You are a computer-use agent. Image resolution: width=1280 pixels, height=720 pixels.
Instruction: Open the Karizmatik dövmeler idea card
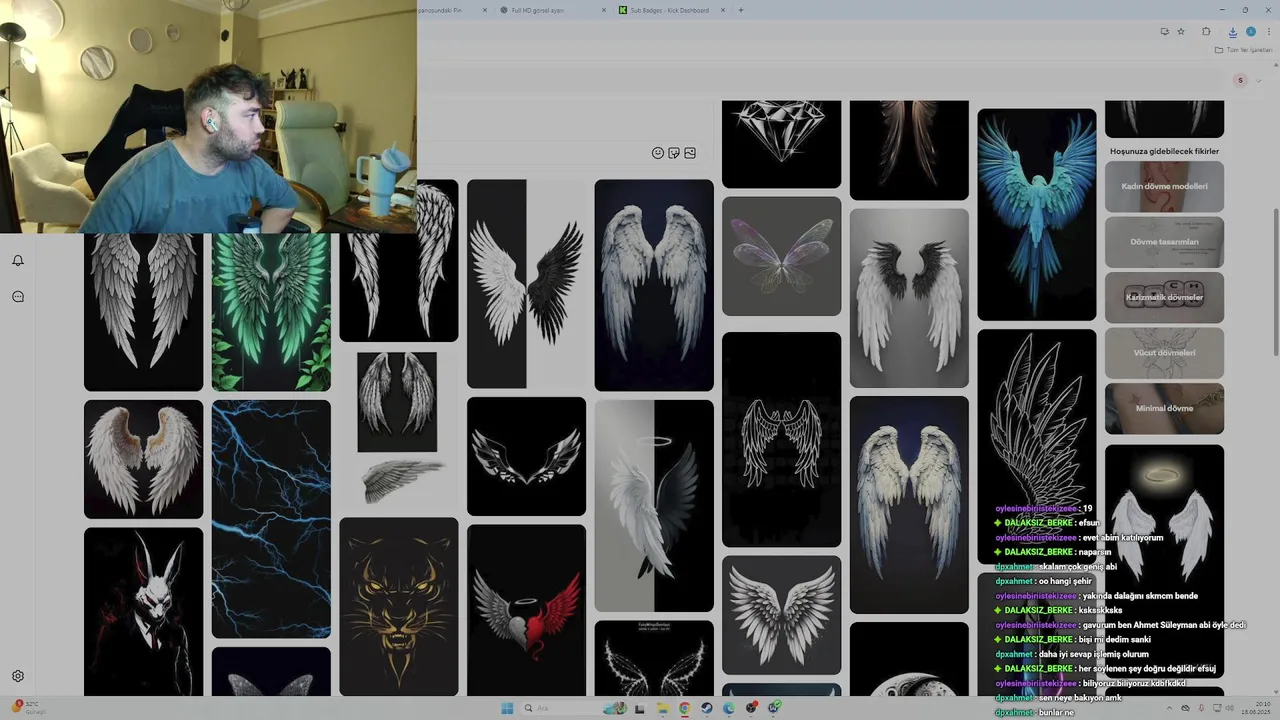[x=1164, y=297]
